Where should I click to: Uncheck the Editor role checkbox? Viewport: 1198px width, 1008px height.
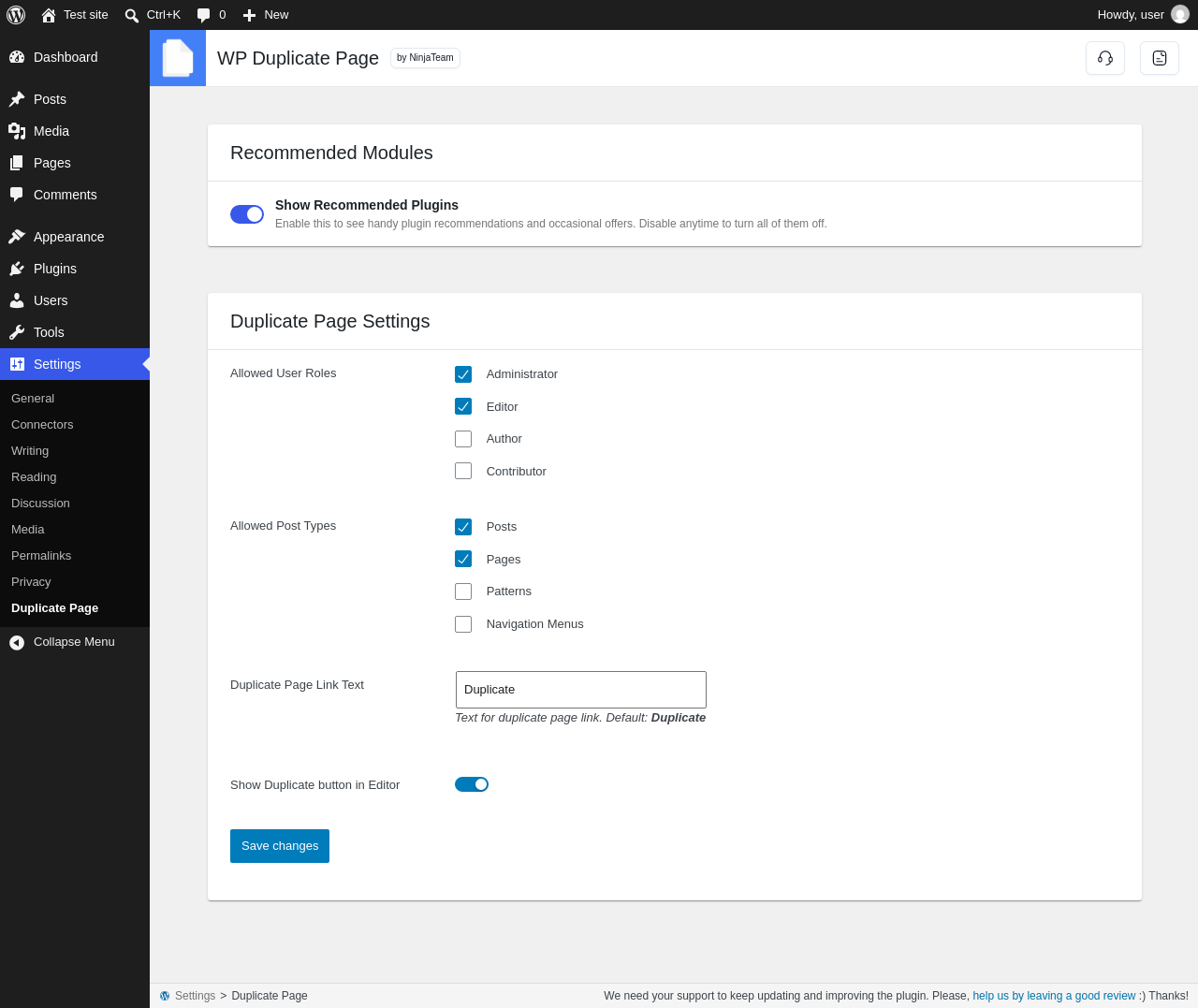coord(463,406)
